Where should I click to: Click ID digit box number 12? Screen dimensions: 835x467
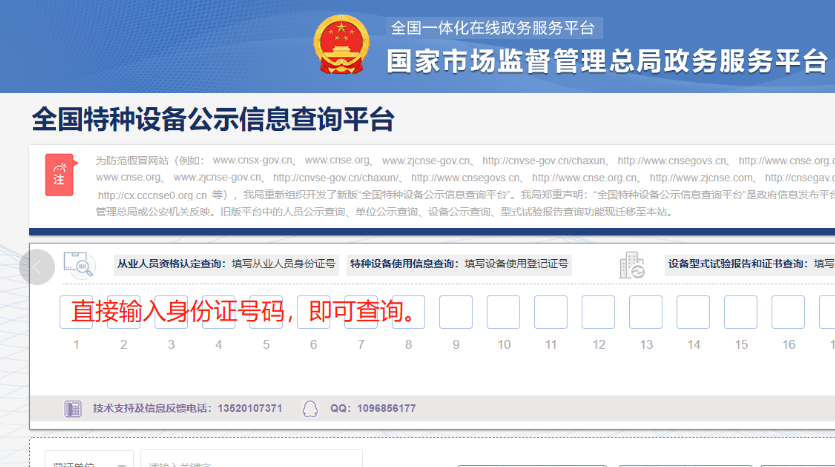point(598,312)
